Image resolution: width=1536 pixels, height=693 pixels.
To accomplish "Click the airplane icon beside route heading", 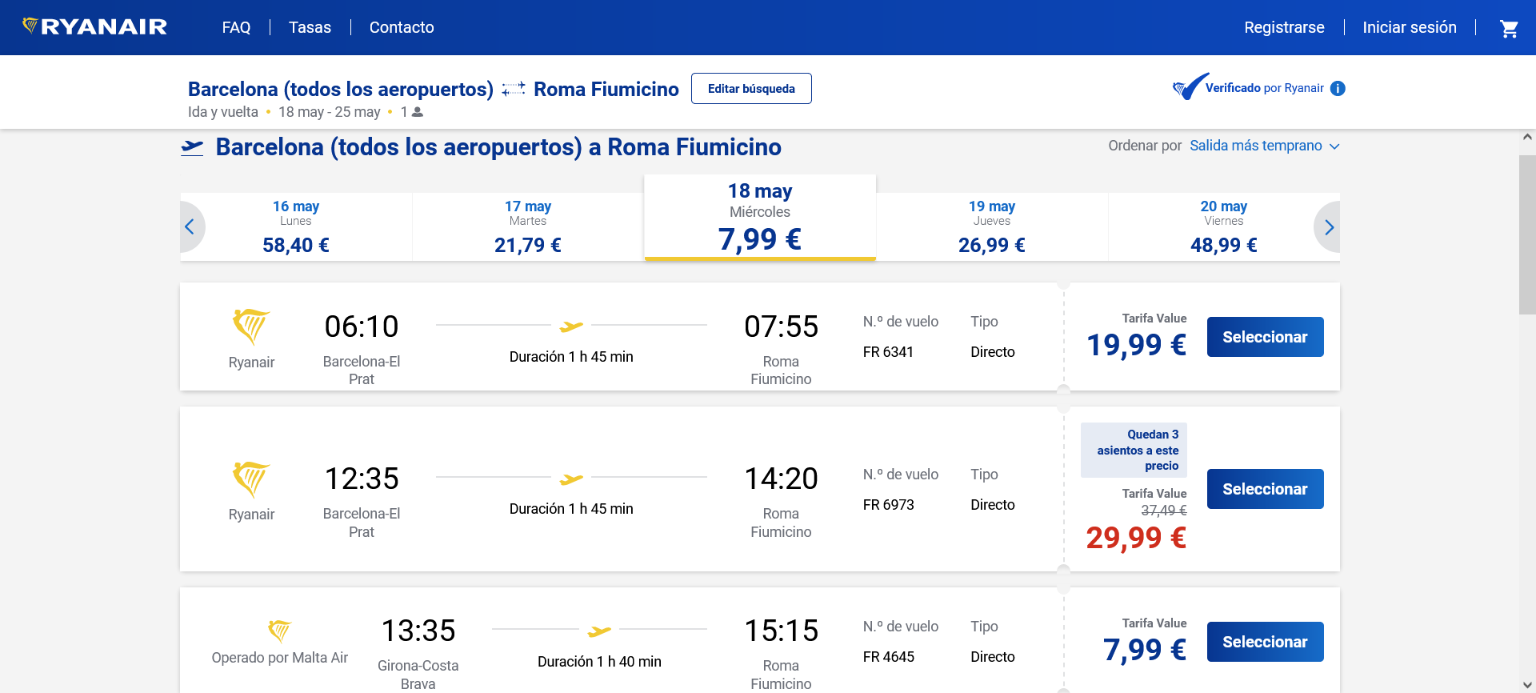I will [192, 148].
